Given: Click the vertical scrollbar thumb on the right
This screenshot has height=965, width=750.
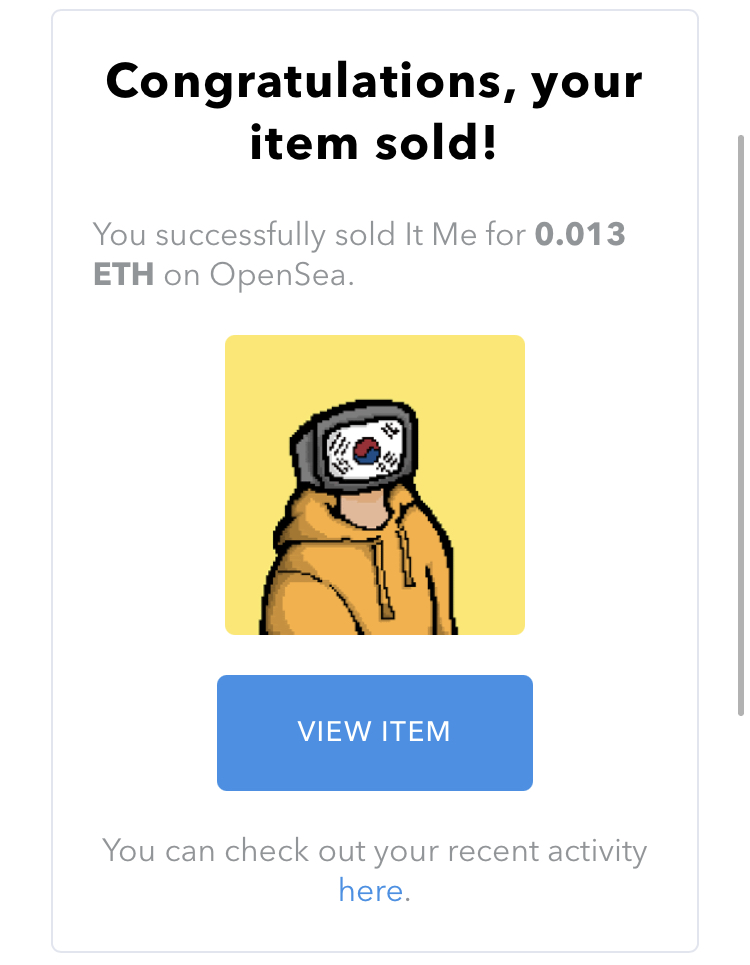Looking at the screenshot, I should coord(740,420).
